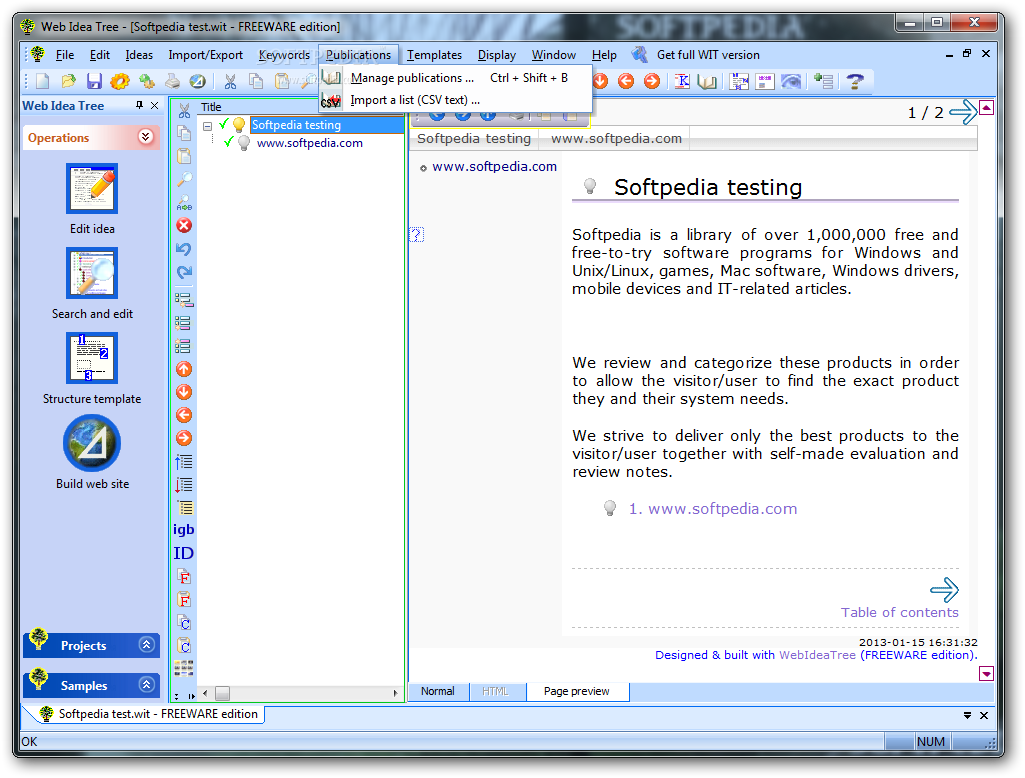Viewport: 1025px width, 778px height.
Task: Switch to the Normal view tab
Action: click(x=437, y=691)
